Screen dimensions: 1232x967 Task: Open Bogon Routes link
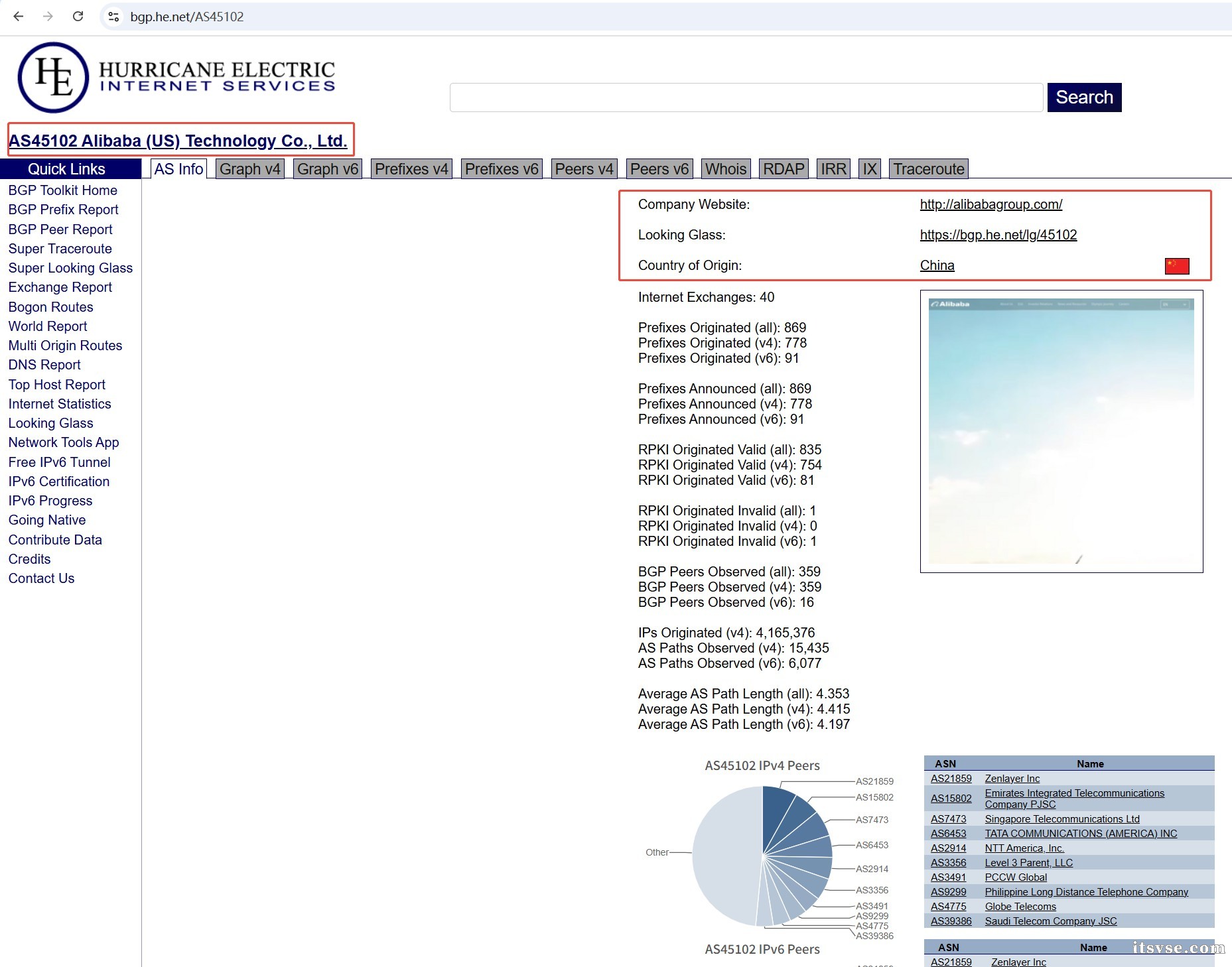(x=51, y=307)
